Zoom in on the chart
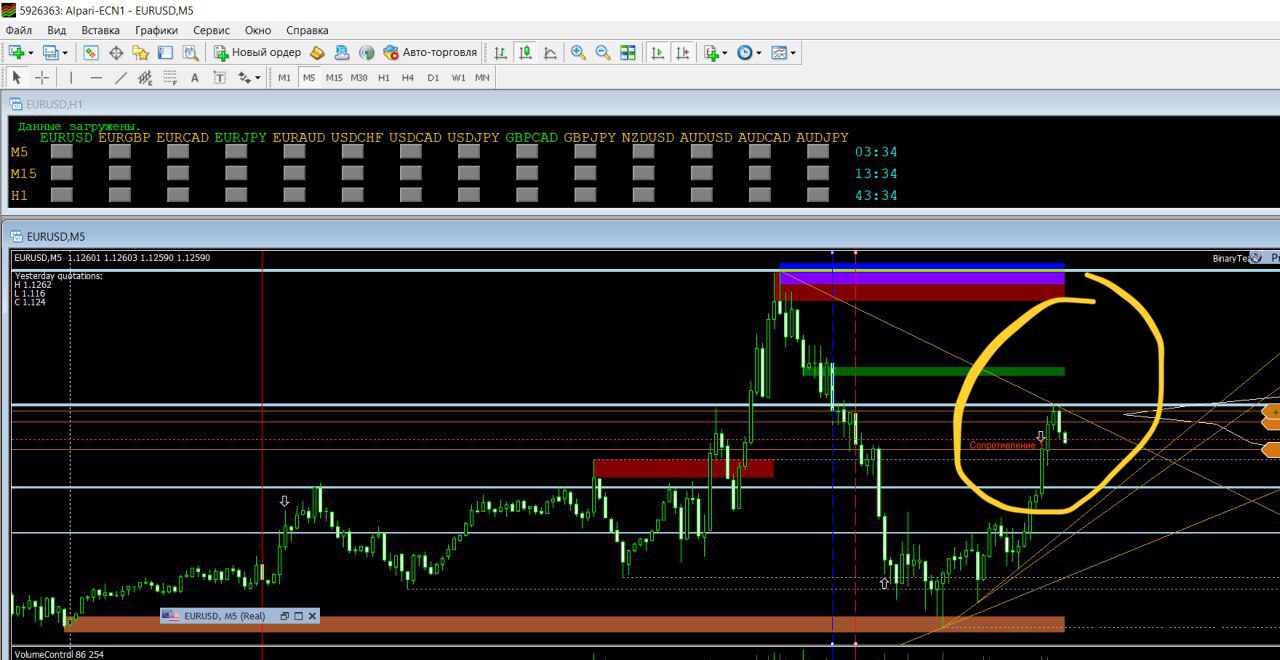Image resolution: width=1280 pixels, height=660 pixels. tap(578, 52)
